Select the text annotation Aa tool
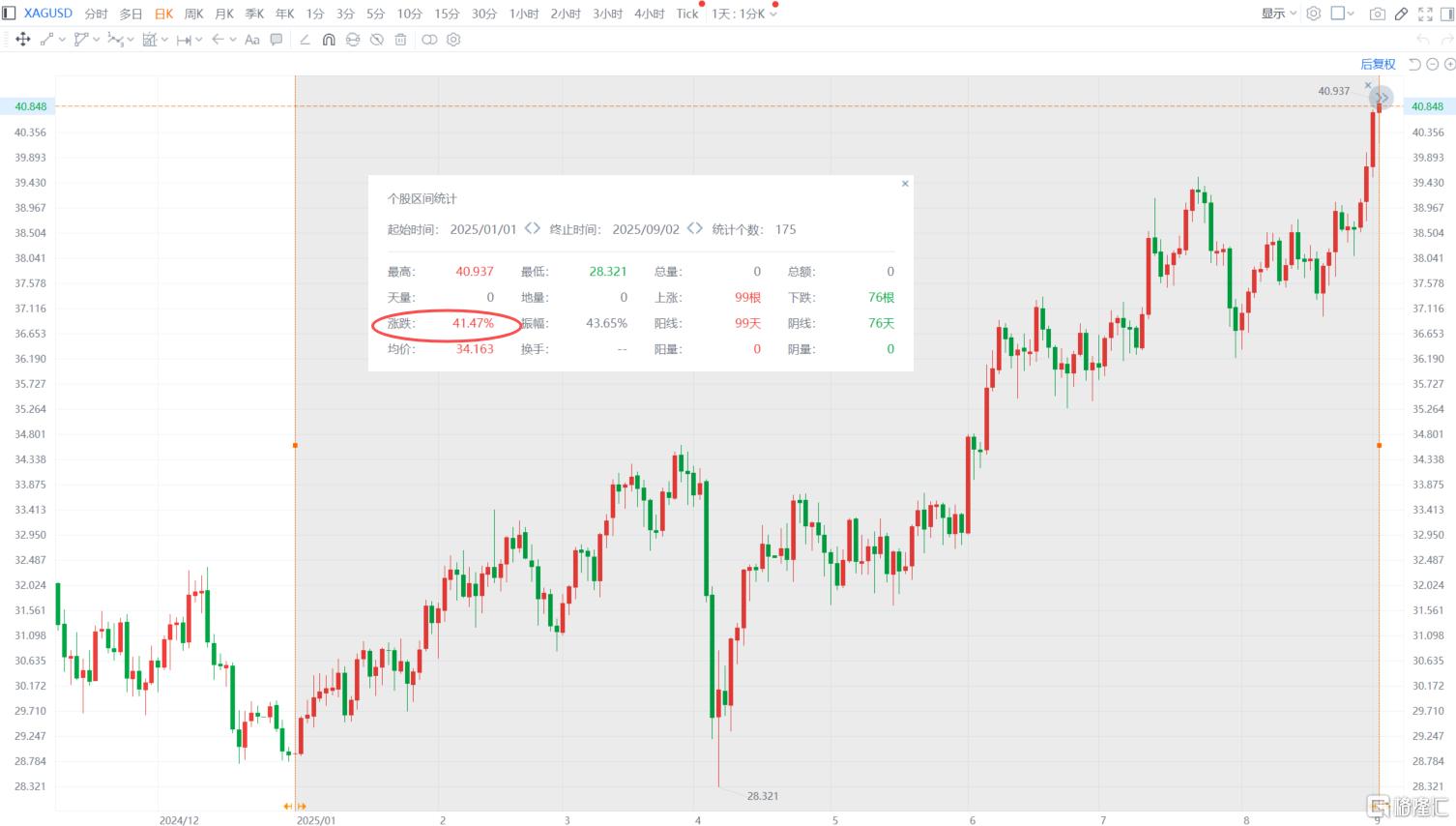Screen dimensions: 1456x826 pos(252,40)
